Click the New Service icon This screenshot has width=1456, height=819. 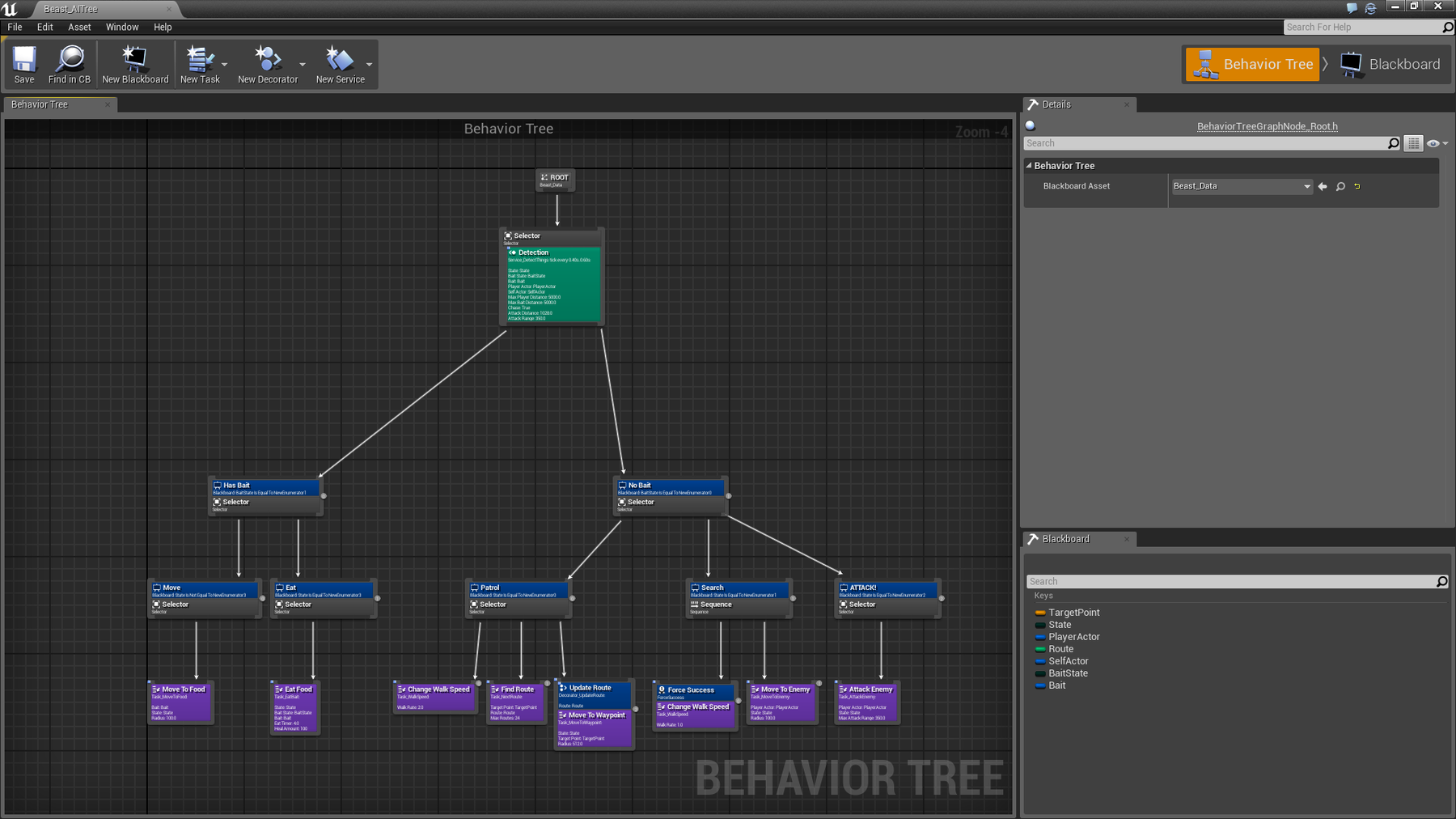340,64
